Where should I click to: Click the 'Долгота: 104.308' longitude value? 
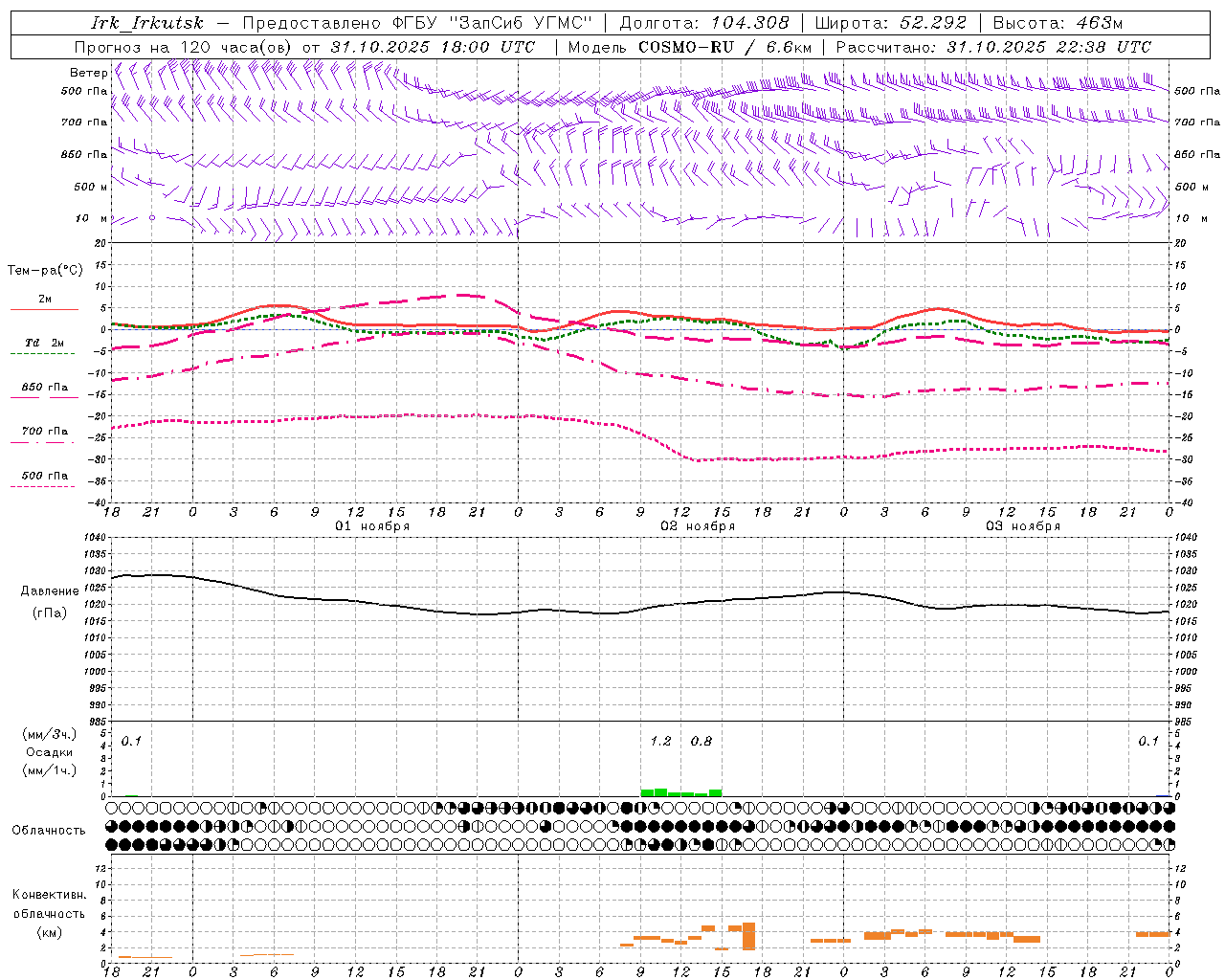point(704,23)
